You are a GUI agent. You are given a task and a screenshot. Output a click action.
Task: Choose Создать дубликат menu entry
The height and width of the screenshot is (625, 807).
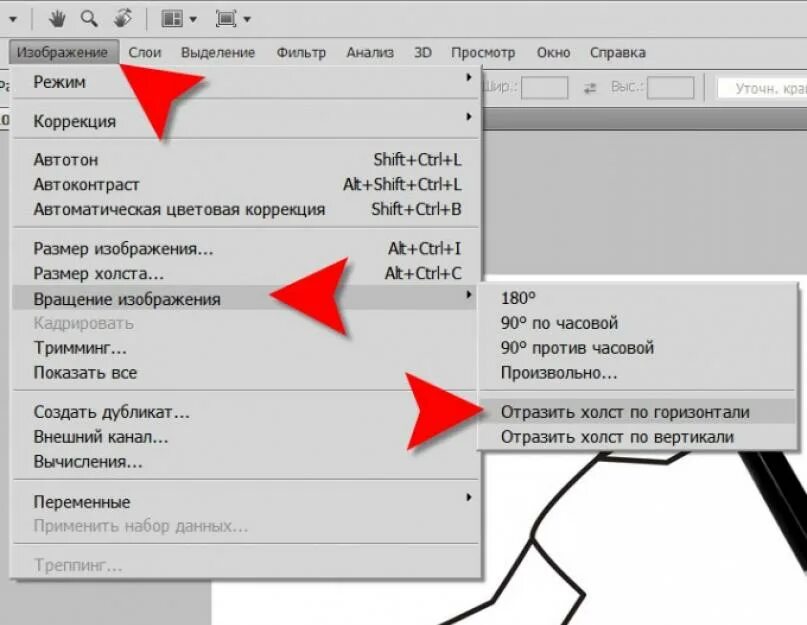246,412
